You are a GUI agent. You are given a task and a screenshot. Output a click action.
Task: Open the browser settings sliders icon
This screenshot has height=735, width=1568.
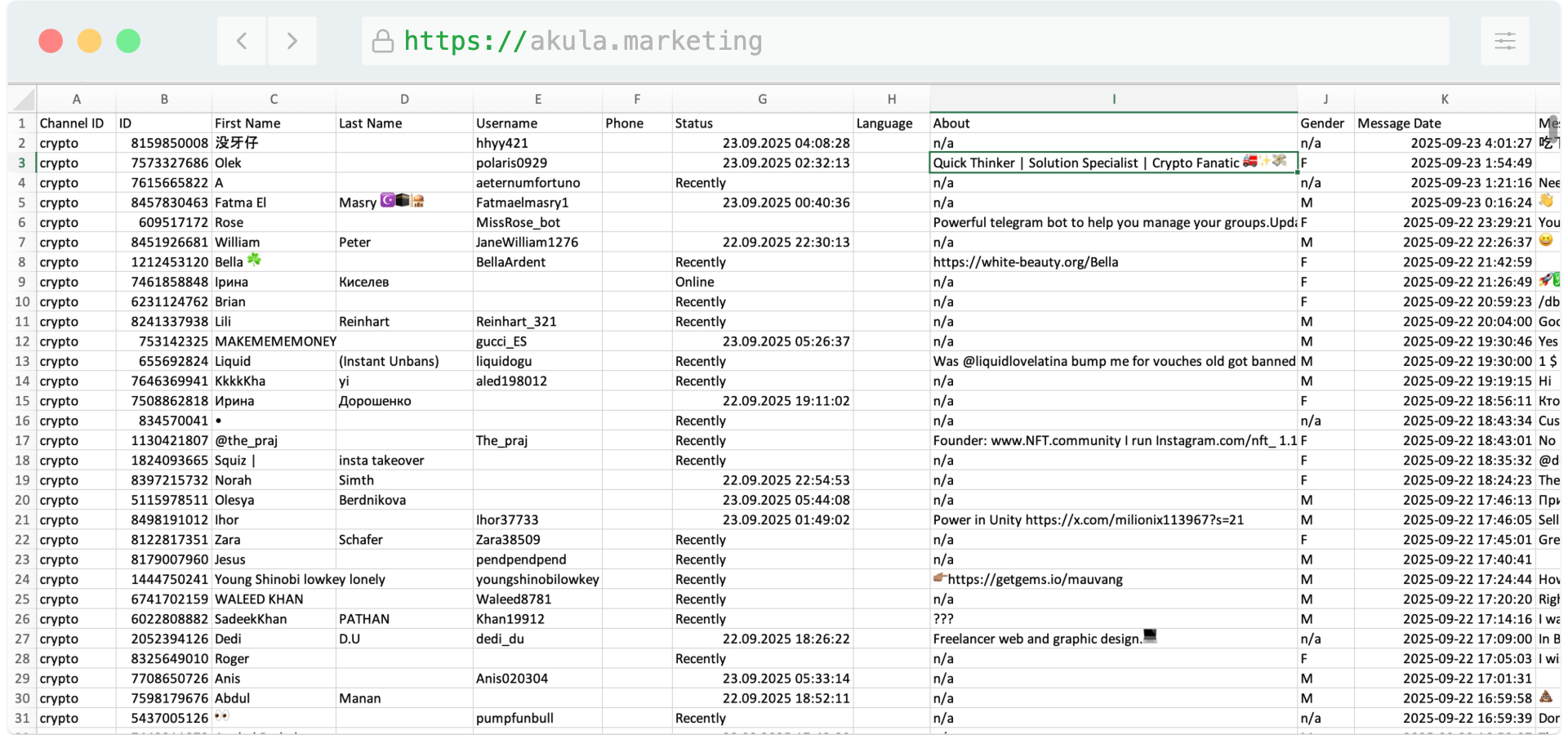(x=1504, y=41)
